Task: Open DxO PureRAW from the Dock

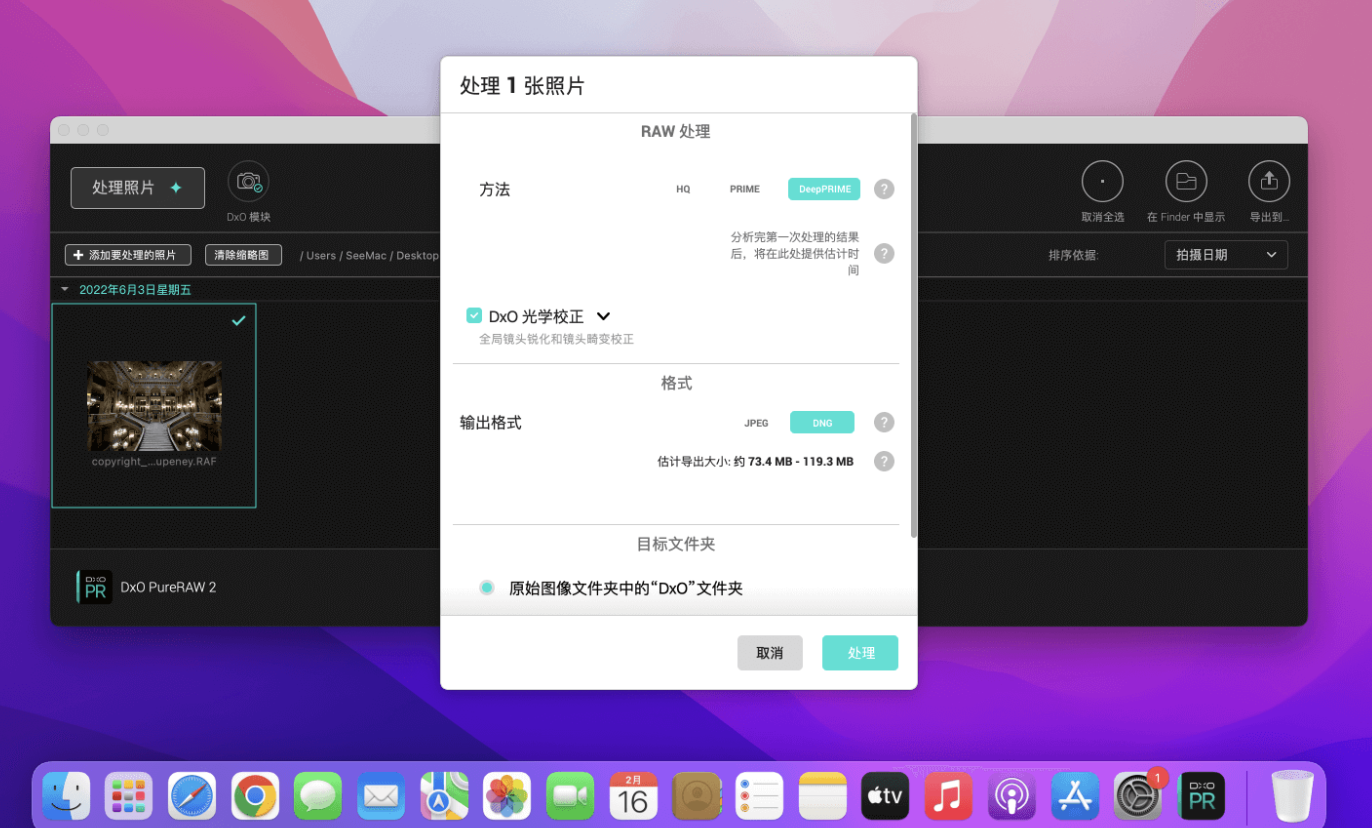Action: tap(1201, 796)
